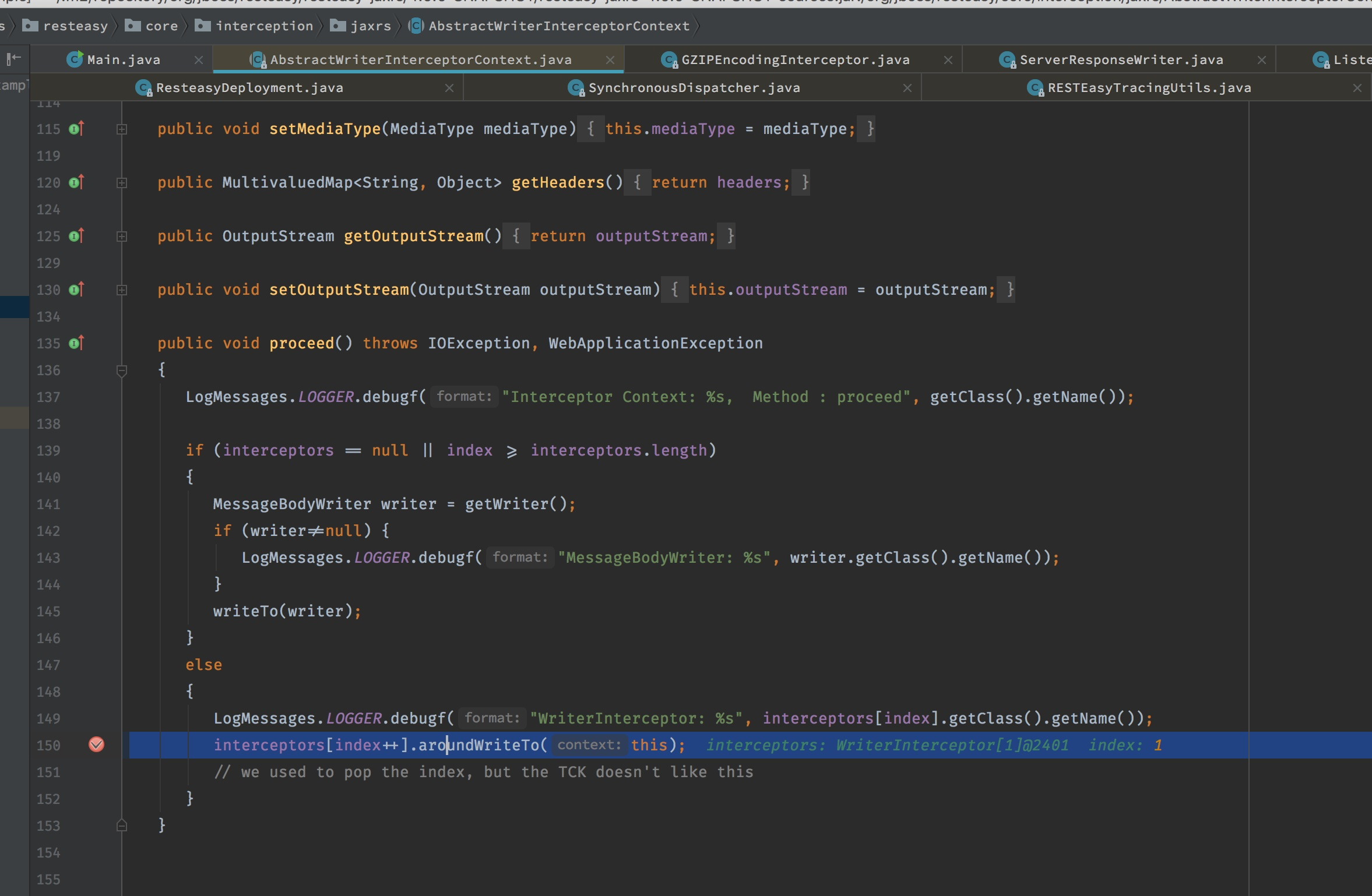Click the resteasy folder in breadcrumb
The image size is (1372, 896).
75,26
